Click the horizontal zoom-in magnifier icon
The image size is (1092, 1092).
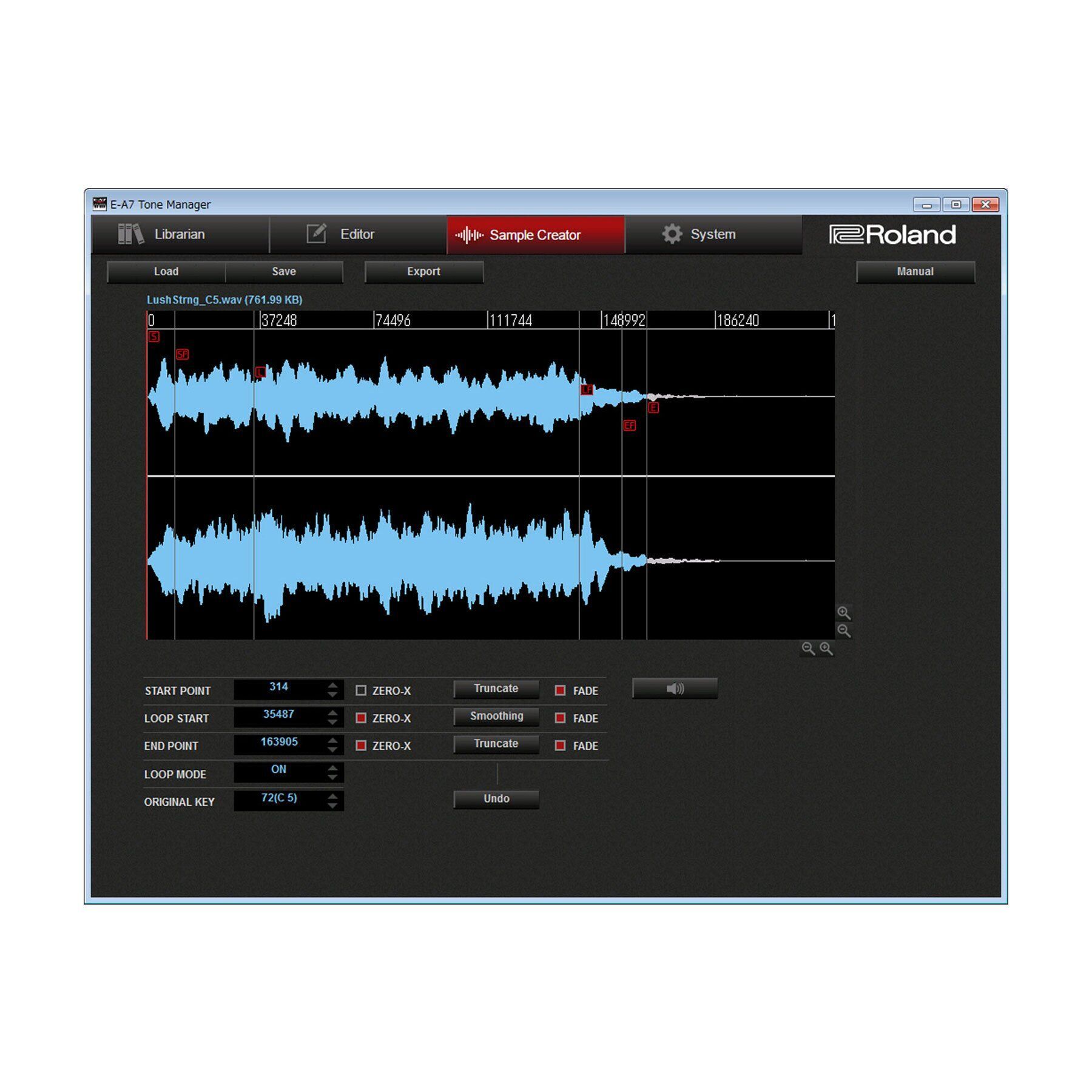click(826, 649)
